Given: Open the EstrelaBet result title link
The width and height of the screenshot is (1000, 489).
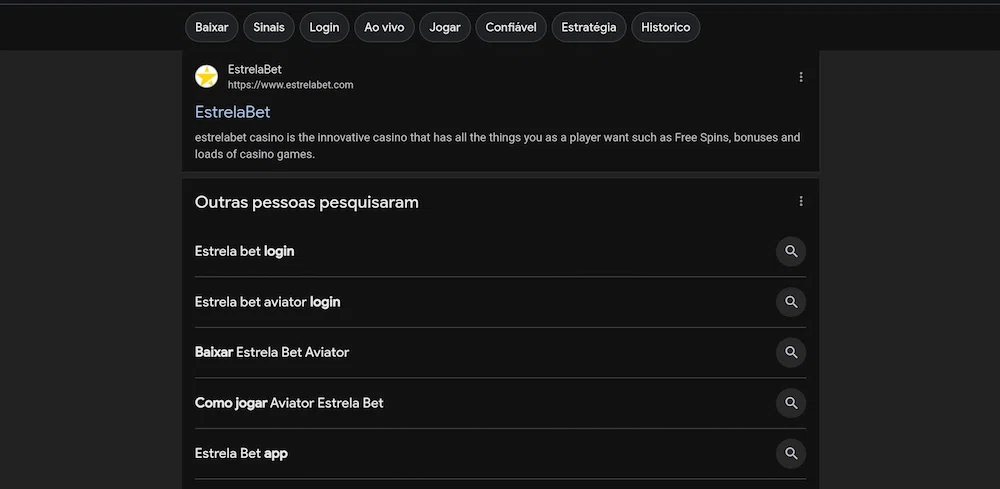Looking at the screenshot, I should [233, 112].
